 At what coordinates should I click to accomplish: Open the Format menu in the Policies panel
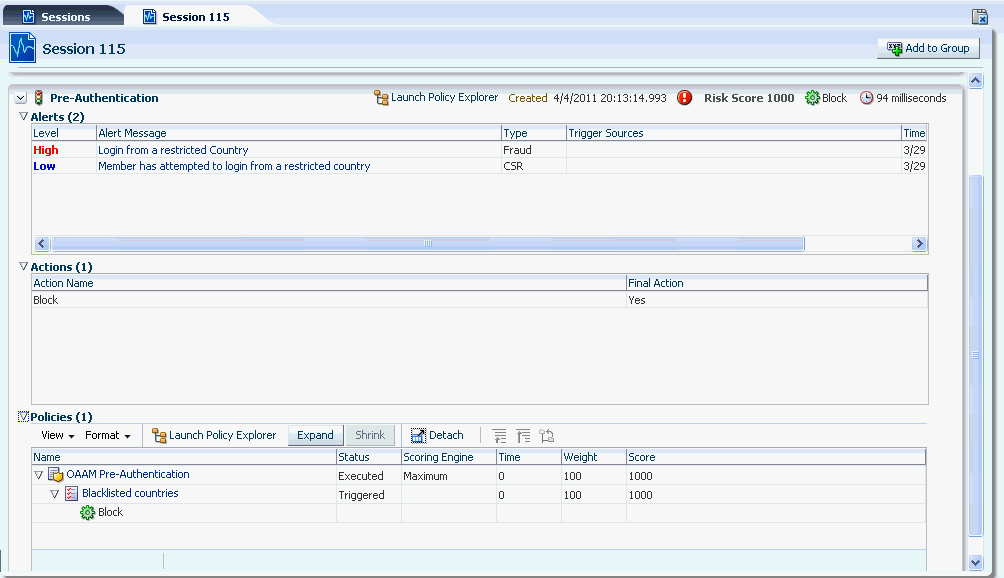[x=106, y=435]
